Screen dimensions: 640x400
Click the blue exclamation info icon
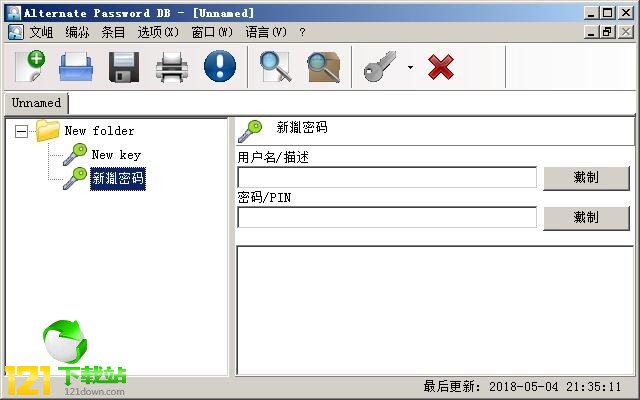point(220,66)
